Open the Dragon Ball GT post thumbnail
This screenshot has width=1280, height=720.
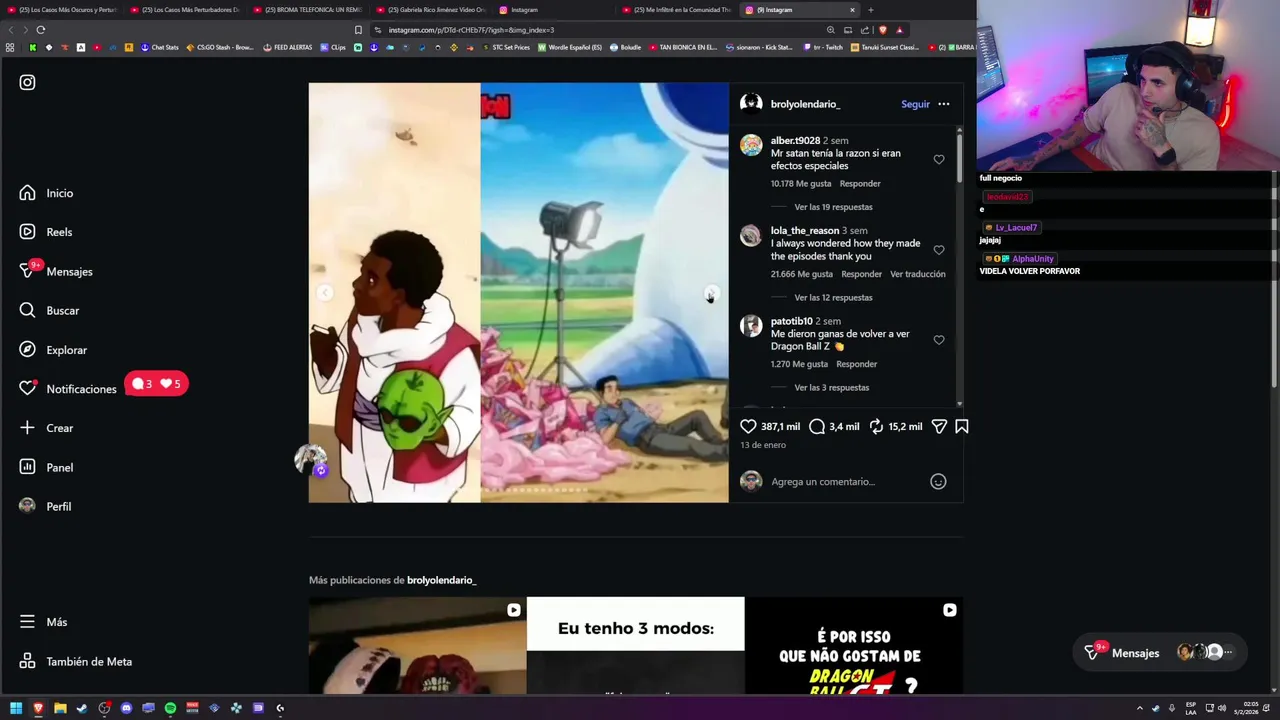click(854, 645)
